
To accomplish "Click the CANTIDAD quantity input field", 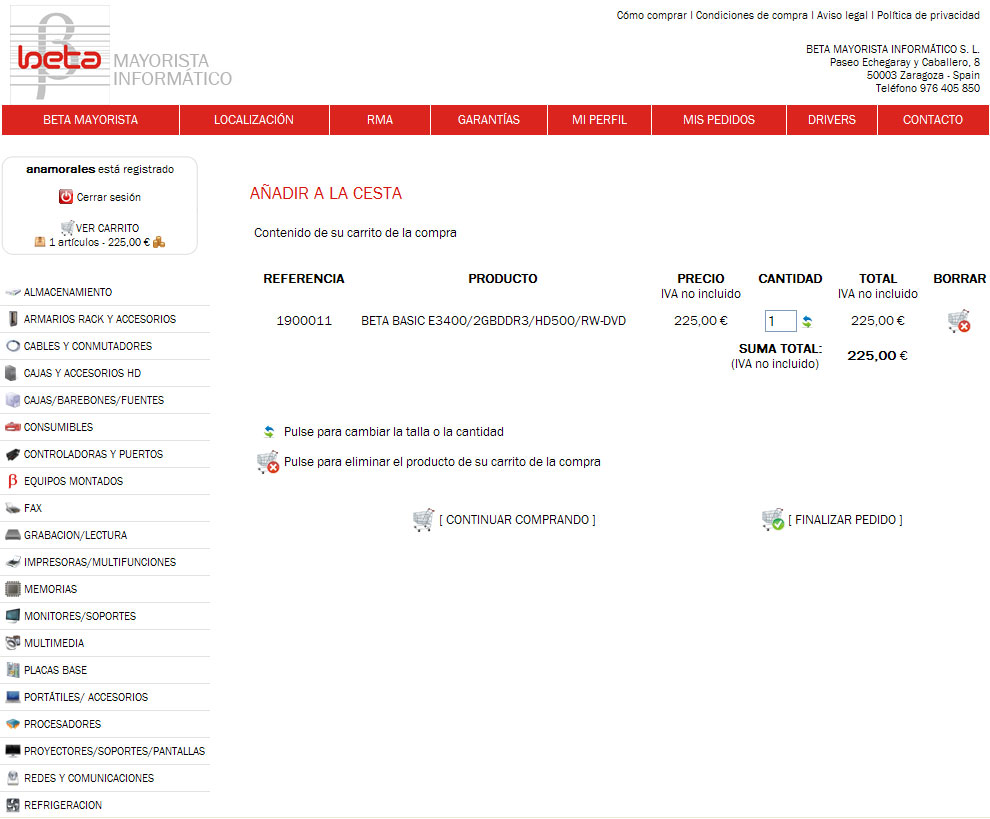I will tap(780, 321).
